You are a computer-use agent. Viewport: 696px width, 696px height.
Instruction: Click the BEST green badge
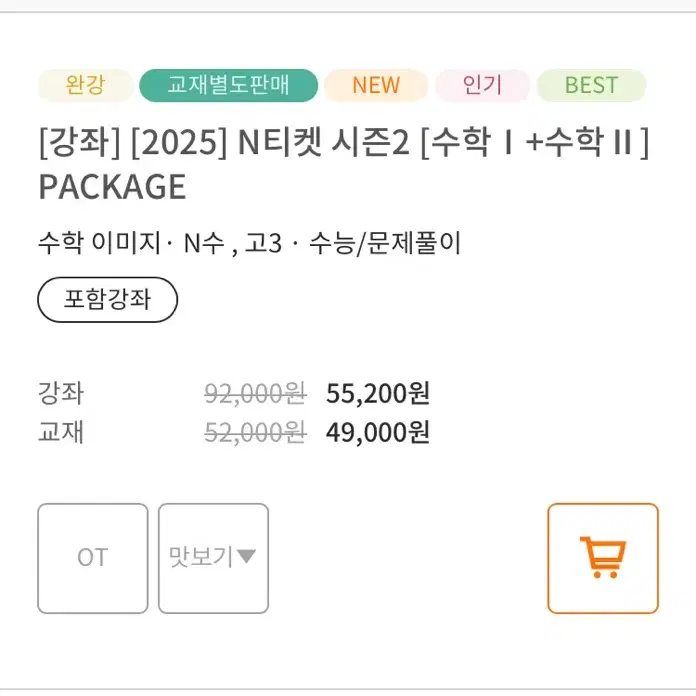point(591,85)
